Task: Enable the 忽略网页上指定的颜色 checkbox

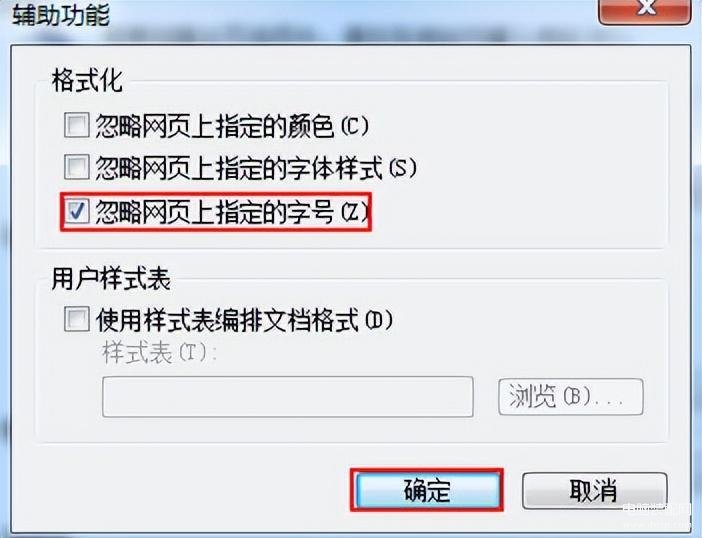Action: tap(77, 125)
